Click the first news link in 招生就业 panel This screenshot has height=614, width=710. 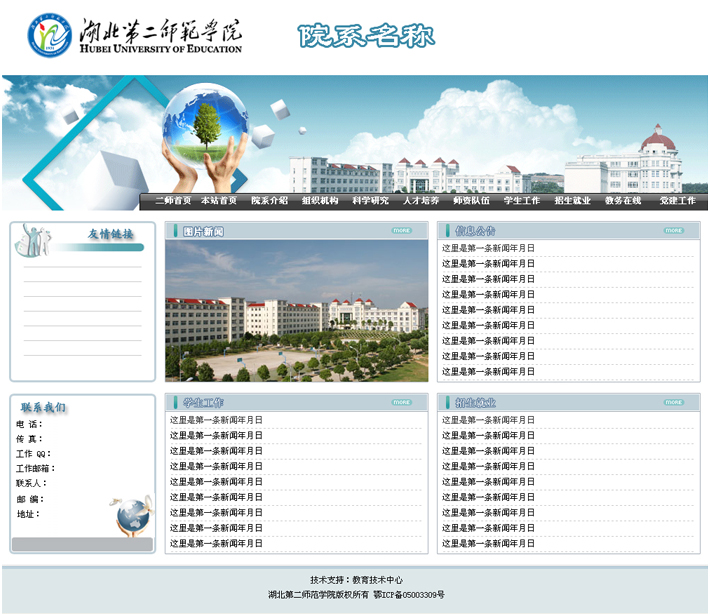coord(488,420)
